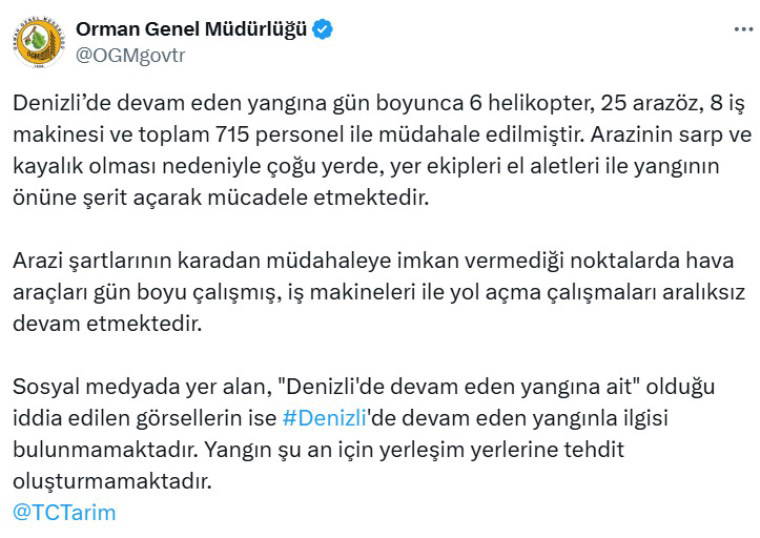This screenshot has width=760, height=538.
Task: Open the @TCTarim mention link
Action: coord(64,513)
